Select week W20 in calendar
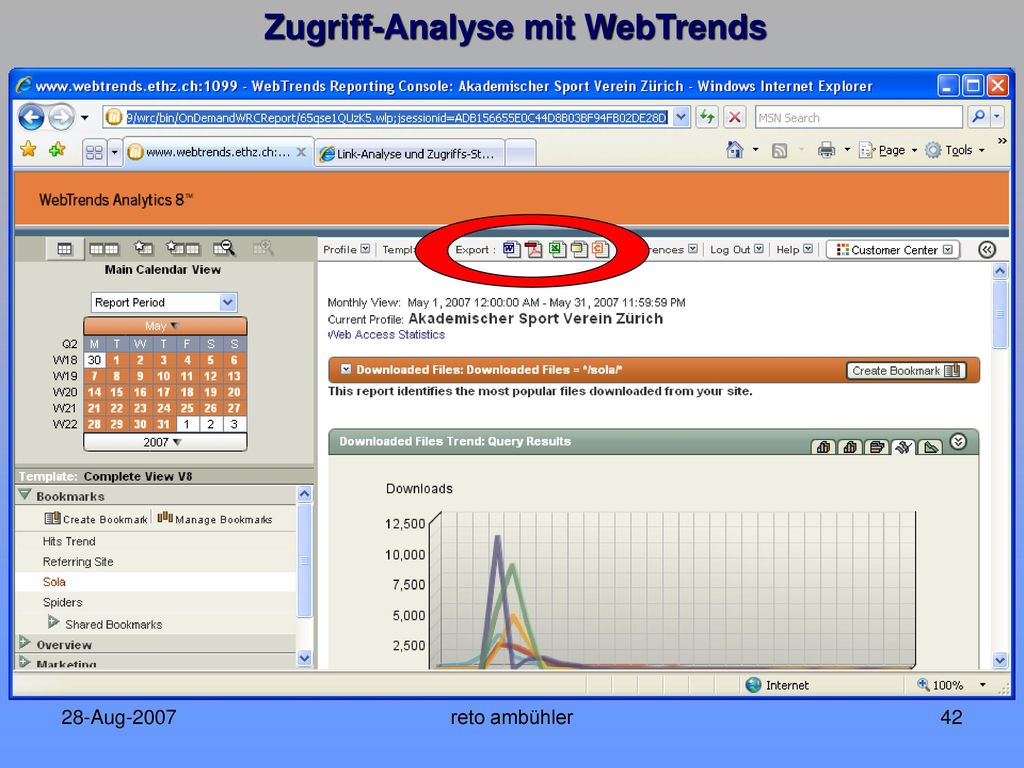The width and height of the screenshot is (1024, 768). pyautogui.click(x=65, y=392)
